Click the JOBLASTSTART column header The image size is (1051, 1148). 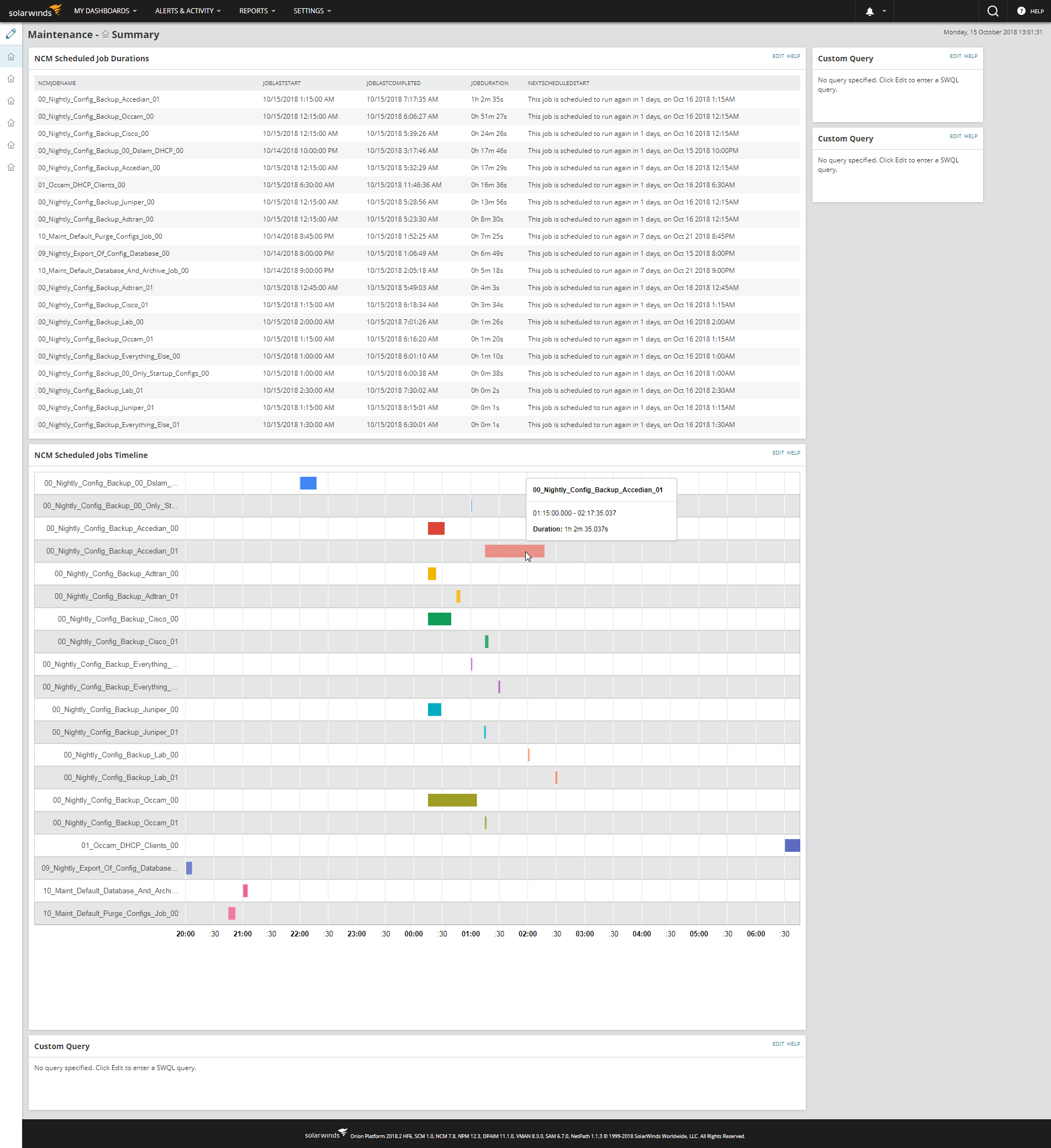(282, 83)
